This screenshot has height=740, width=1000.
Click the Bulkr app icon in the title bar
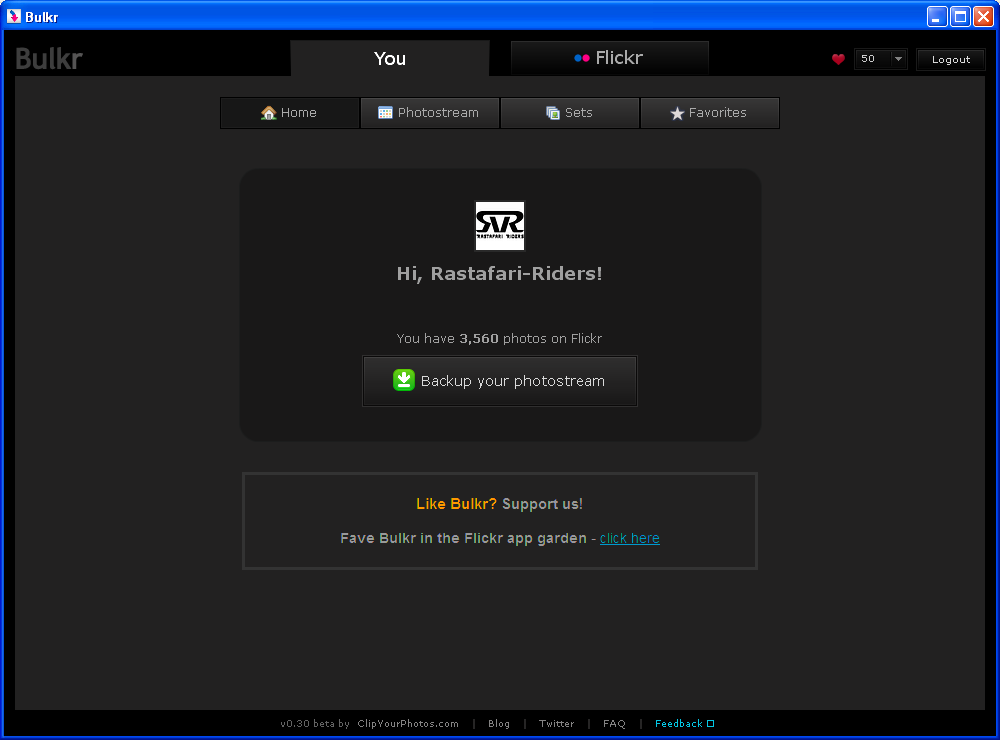13,17
